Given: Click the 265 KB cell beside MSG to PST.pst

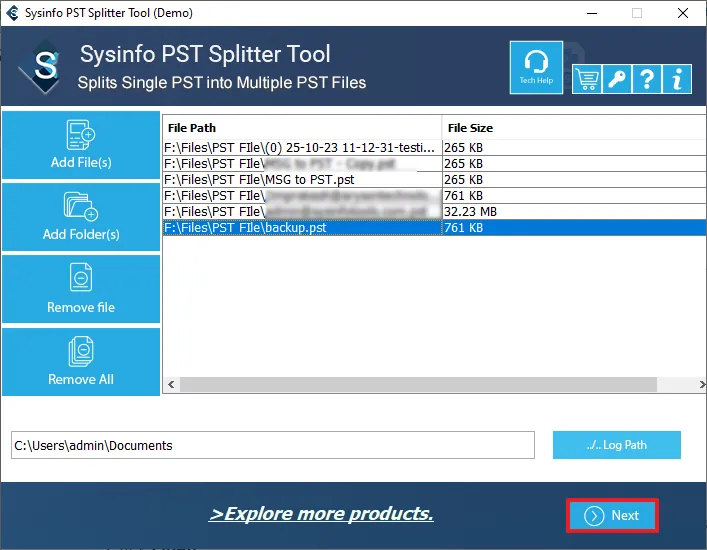Looking at the screenshot, I should point(574,179).
